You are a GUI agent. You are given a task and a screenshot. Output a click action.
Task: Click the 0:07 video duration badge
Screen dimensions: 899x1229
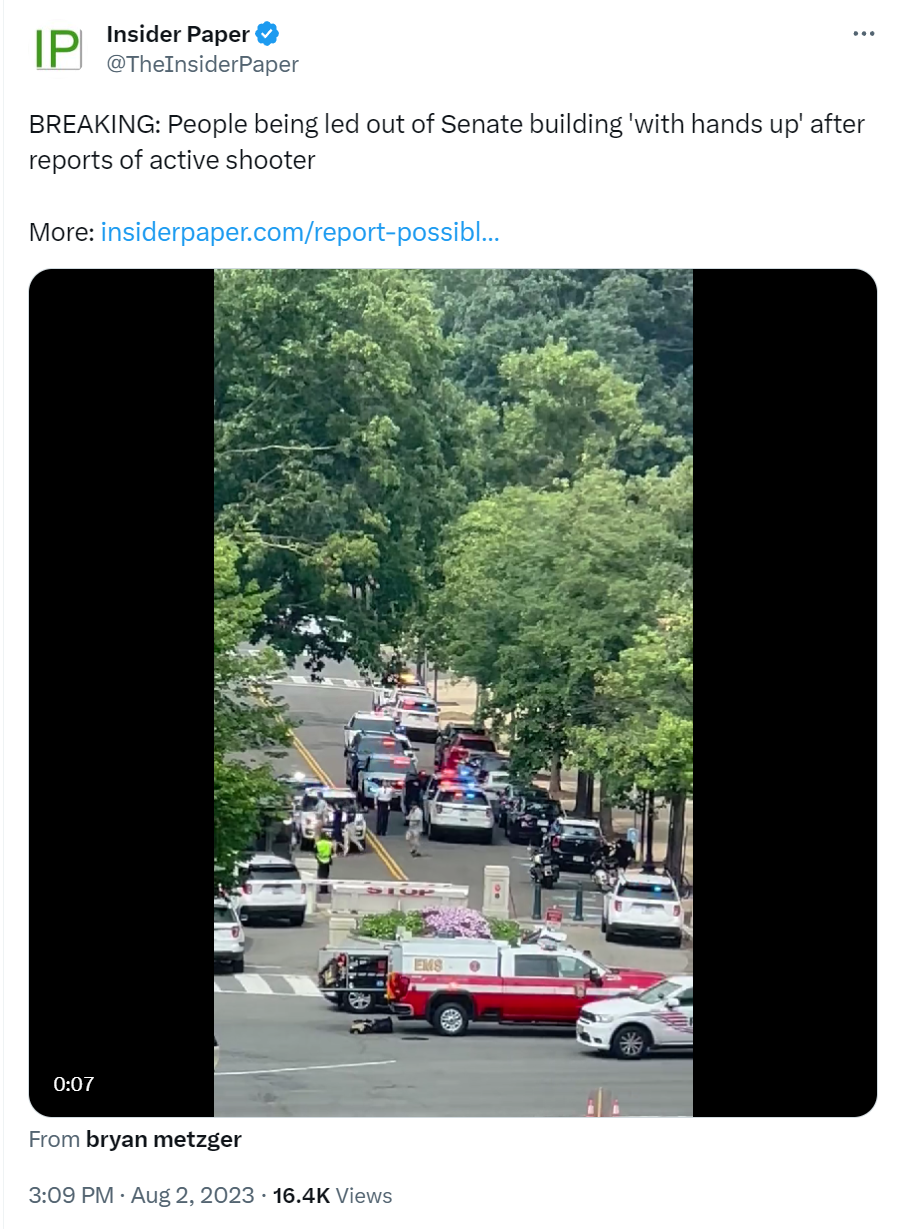(73, 1083)
